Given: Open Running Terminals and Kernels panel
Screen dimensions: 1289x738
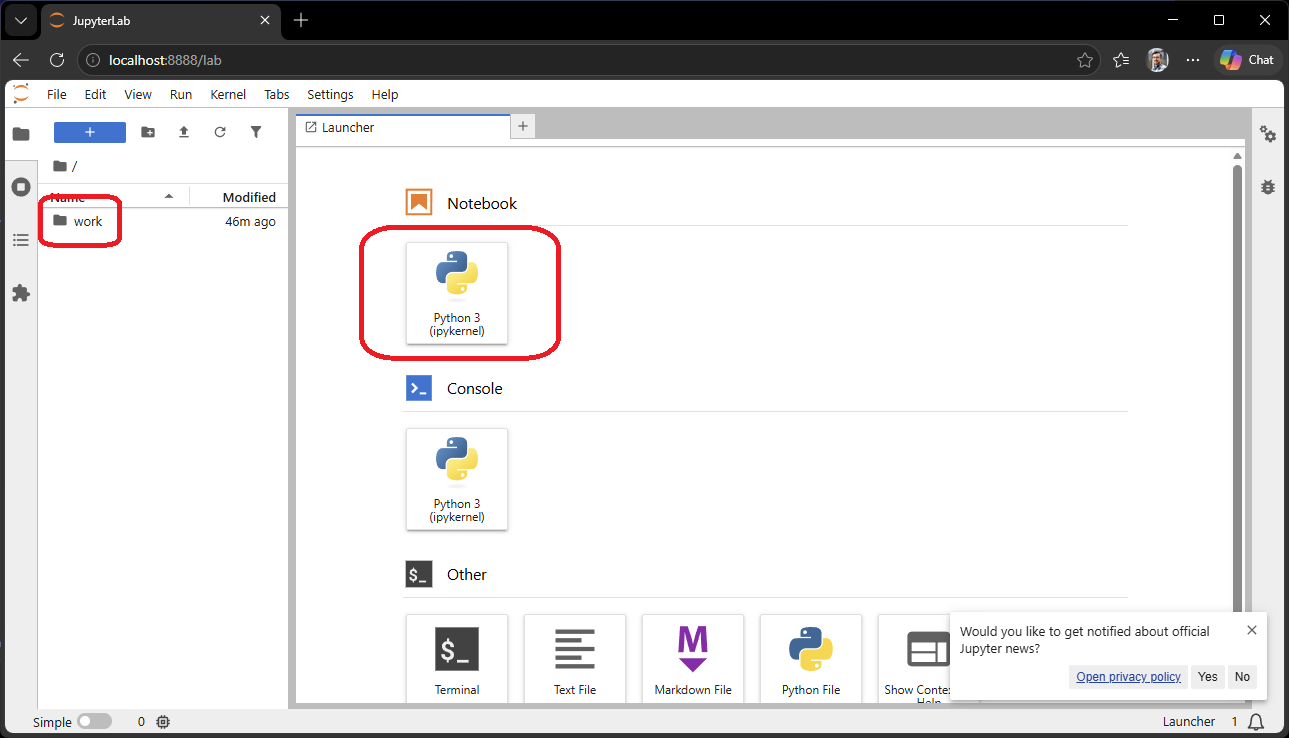Looking at the screenshot, I should 21,187.
